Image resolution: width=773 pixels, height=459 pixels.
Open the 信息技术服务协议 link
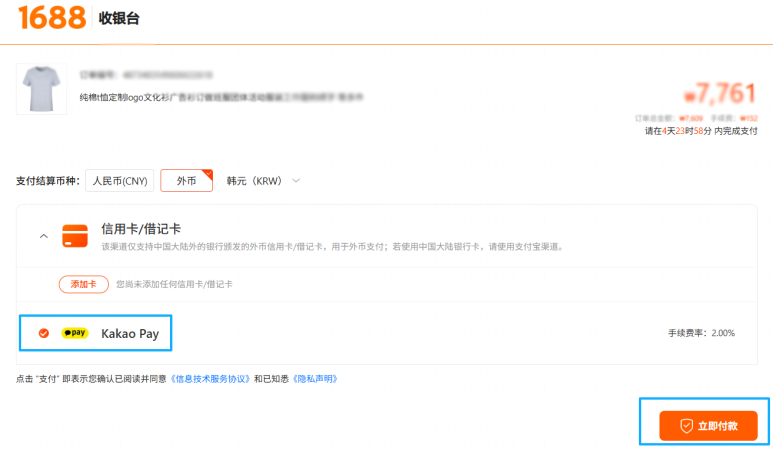[211, 379]
